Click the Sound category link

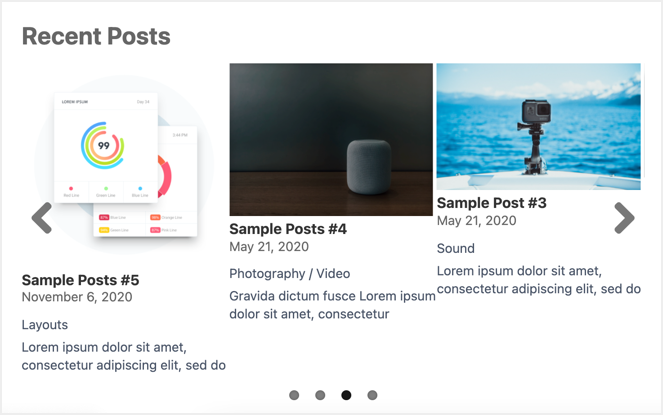[456, 248]
